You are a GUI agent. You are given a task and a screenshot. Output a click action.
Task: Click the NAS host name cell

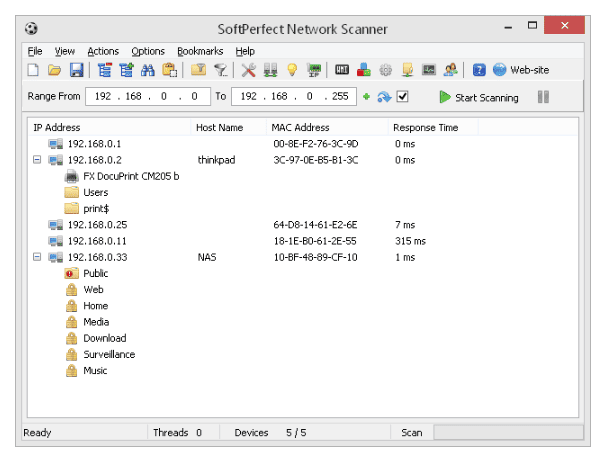point(207,257)
